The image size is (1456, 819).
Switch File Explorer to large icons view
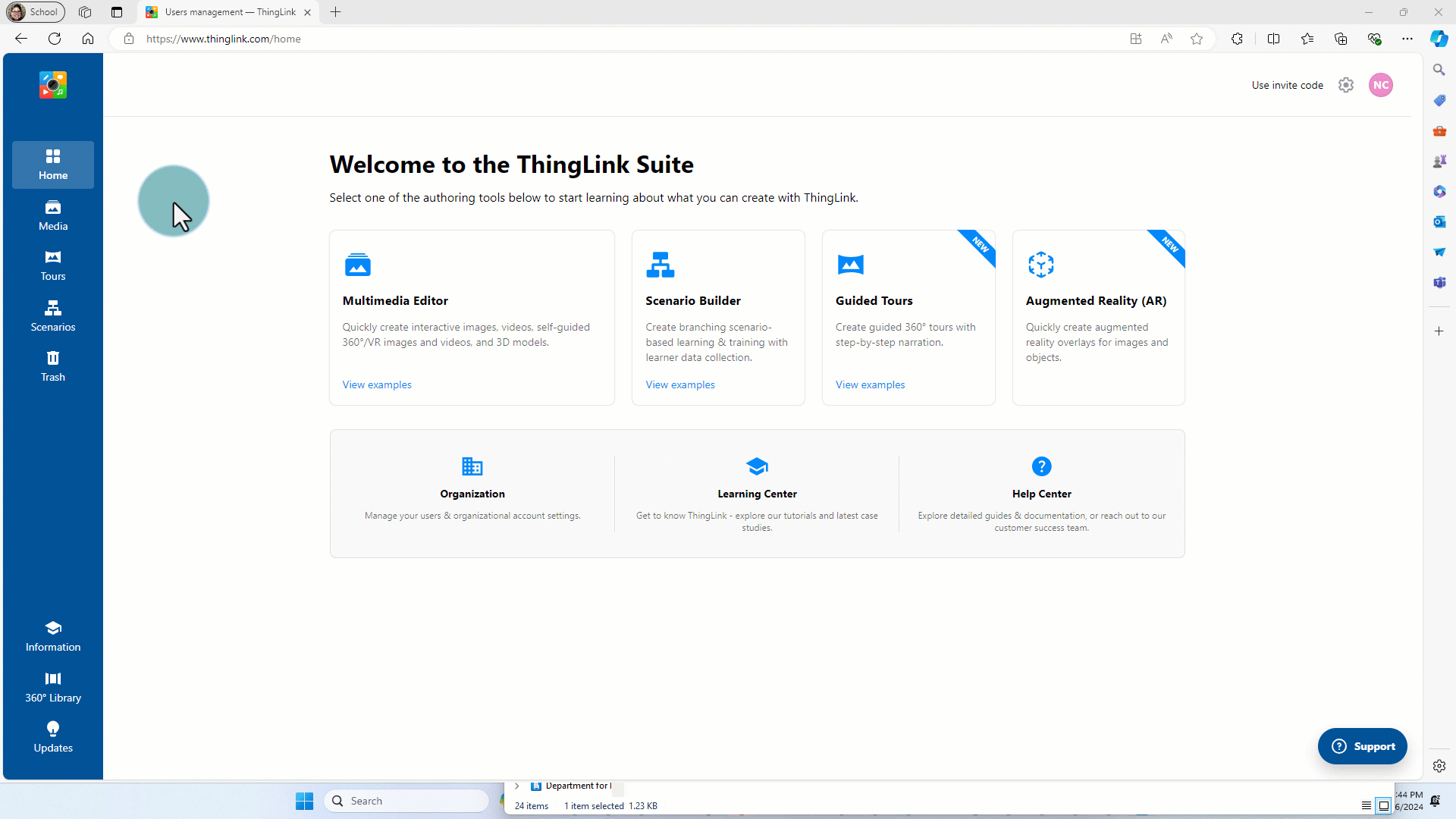tap(1383, 805)
